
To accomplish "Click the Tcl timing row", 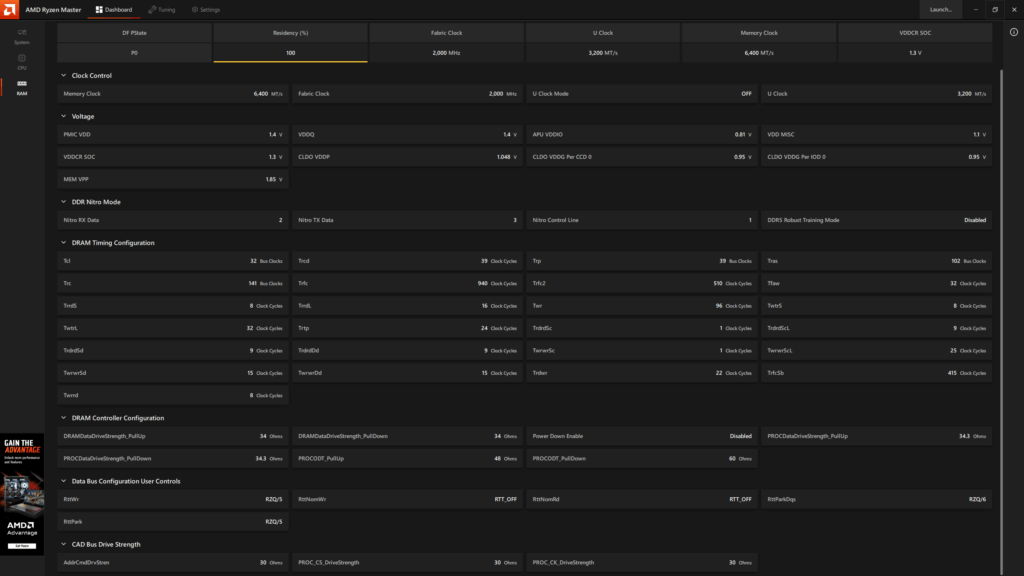I will 172,261.
